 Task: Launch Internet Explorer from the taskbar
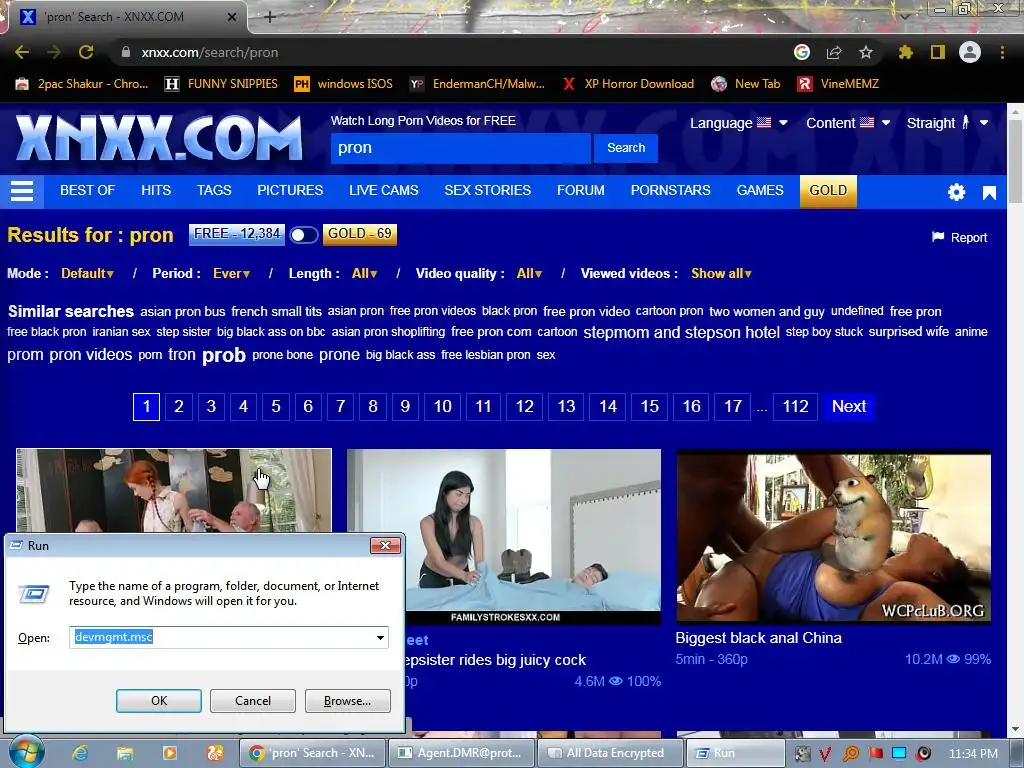(x=80, y=753)
